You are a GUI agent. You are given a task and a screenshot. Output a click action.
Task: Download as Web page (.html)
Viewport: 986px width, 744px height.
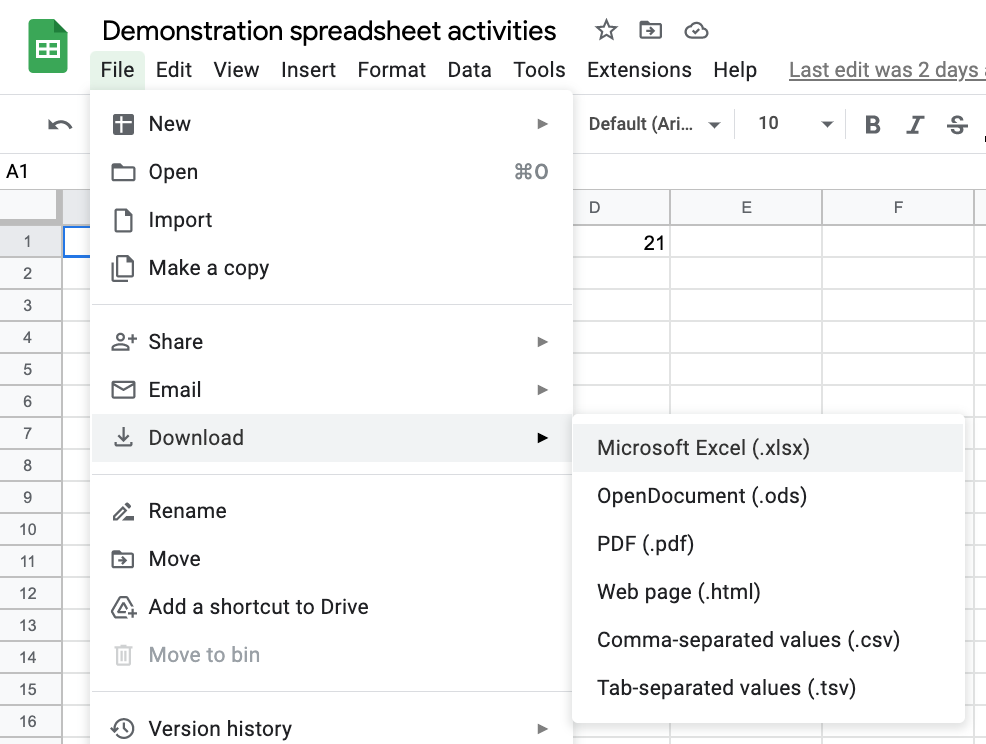coord(768,592)
